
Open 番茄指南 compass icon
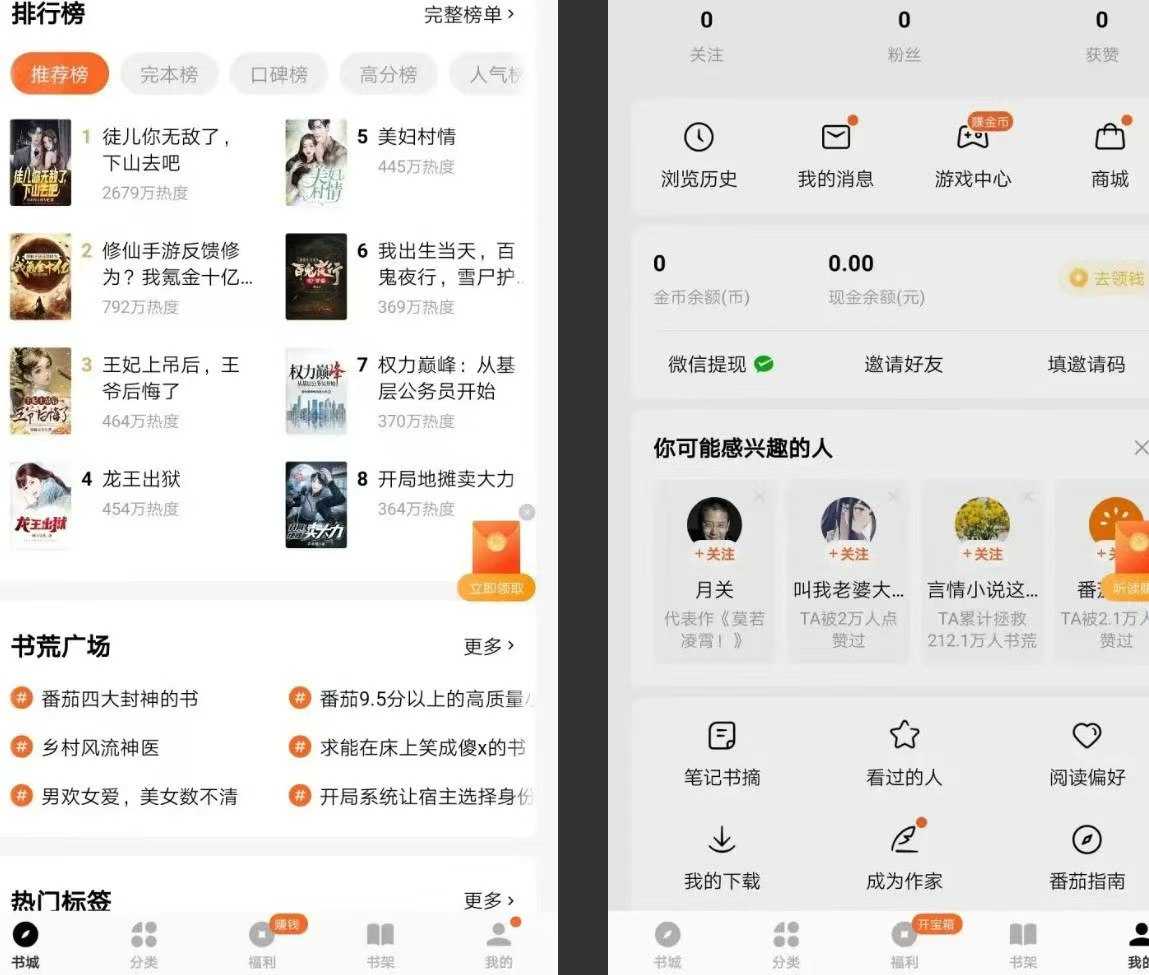point(1086,839)
